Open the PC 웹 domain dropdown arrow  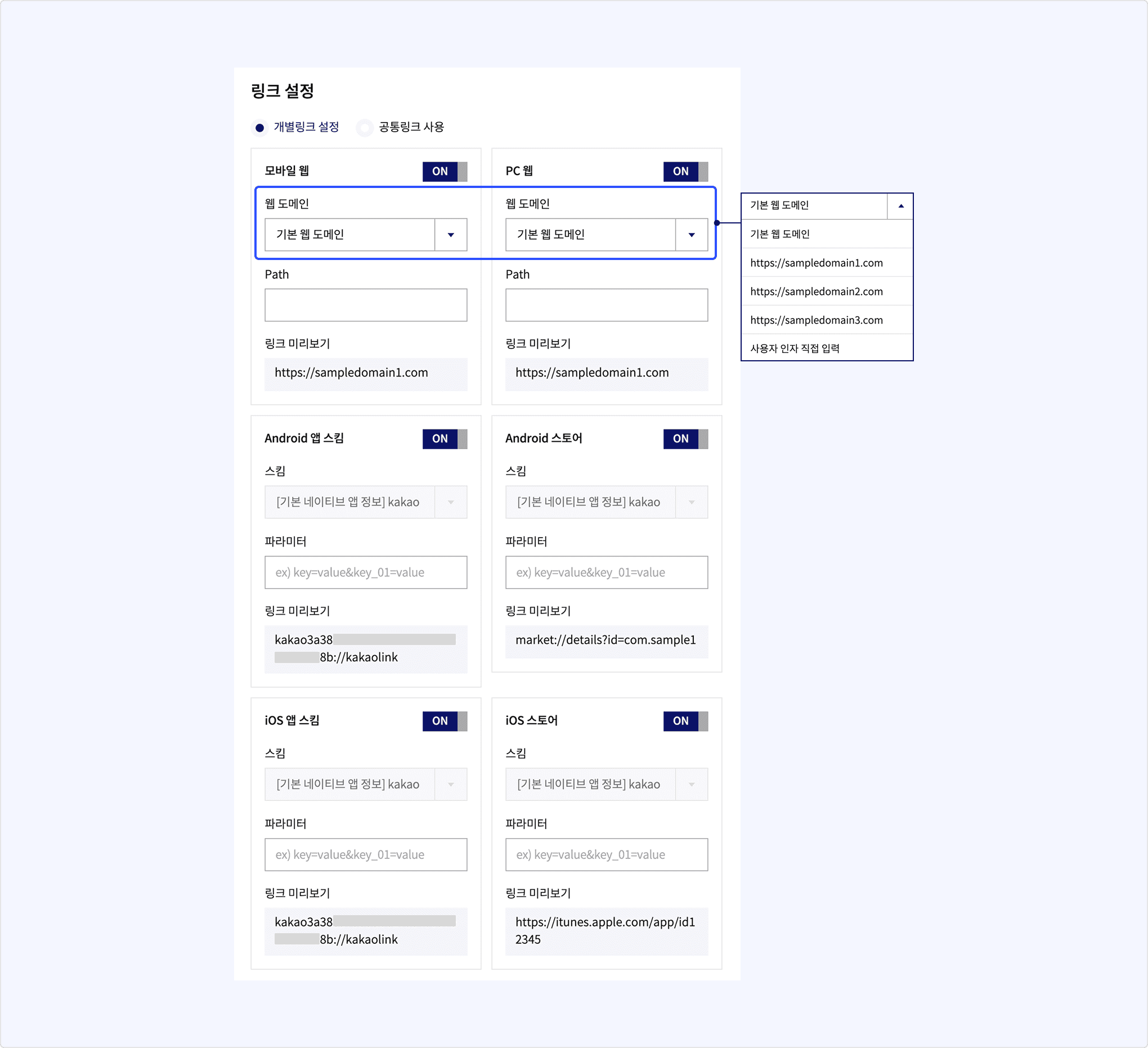click(x=691, y=235)
